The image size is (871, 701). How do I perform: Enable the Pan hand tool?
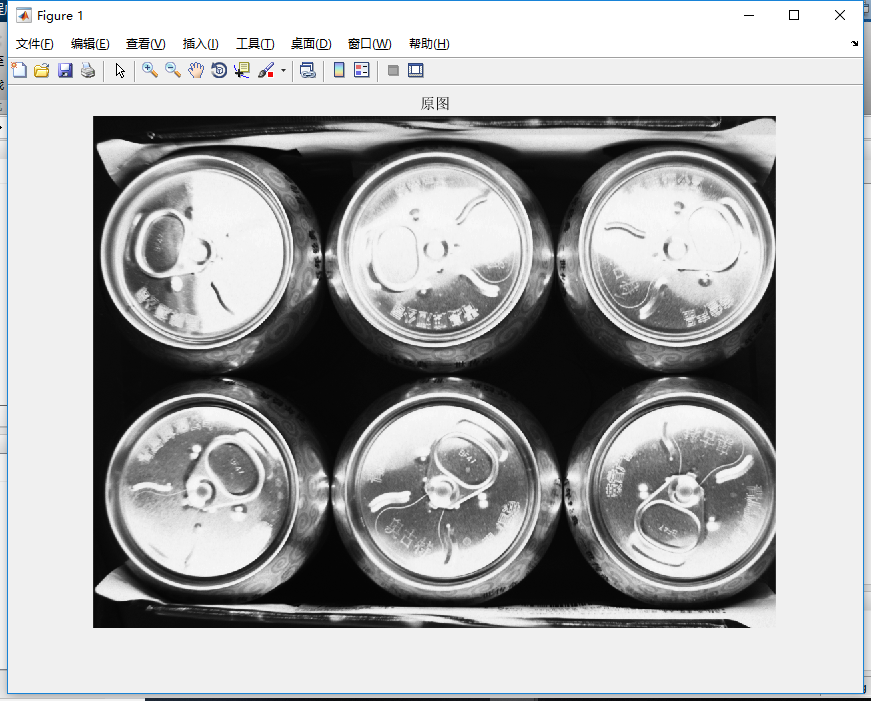196,71
